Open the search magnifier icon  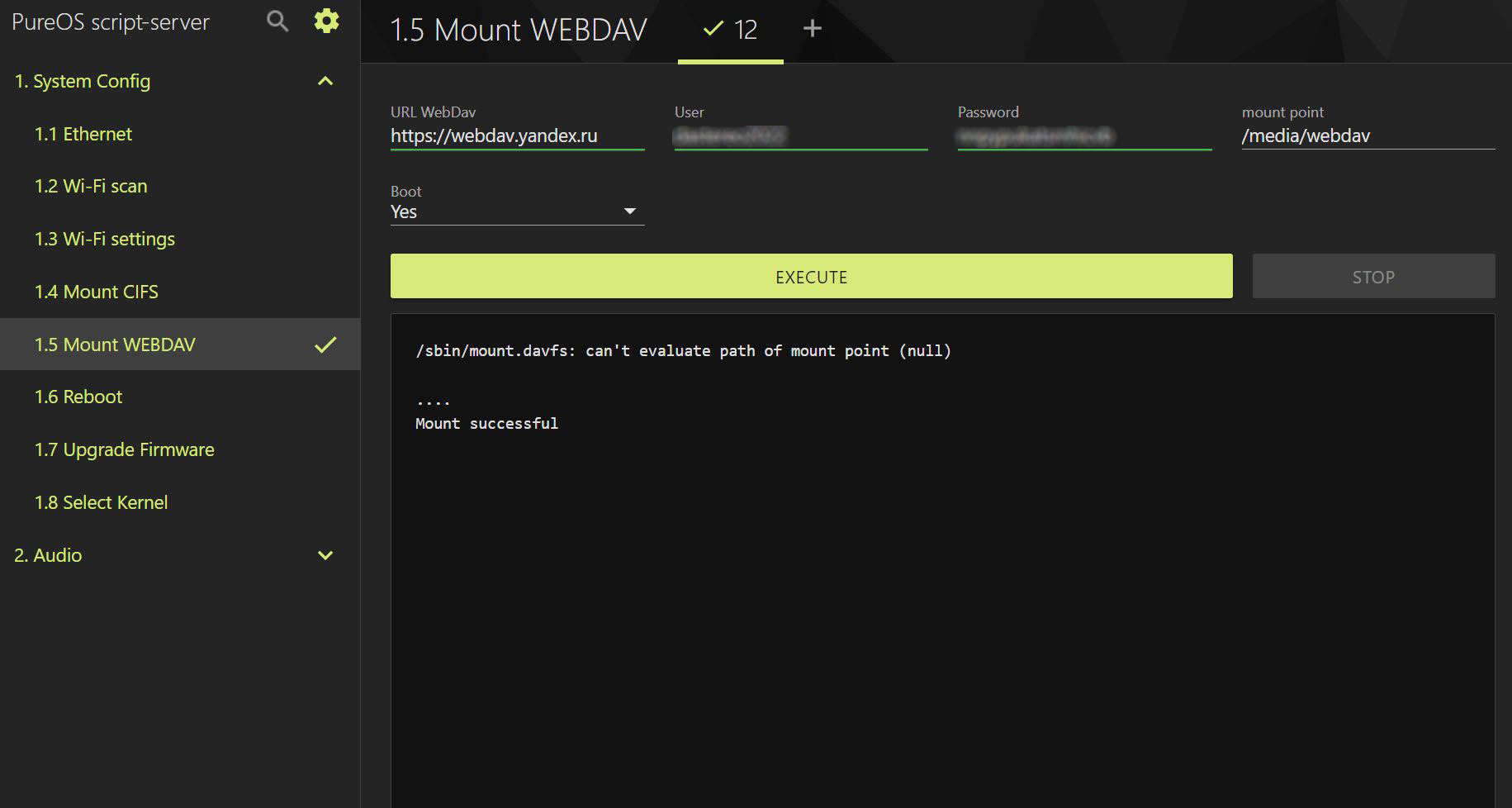coord(277,21)
